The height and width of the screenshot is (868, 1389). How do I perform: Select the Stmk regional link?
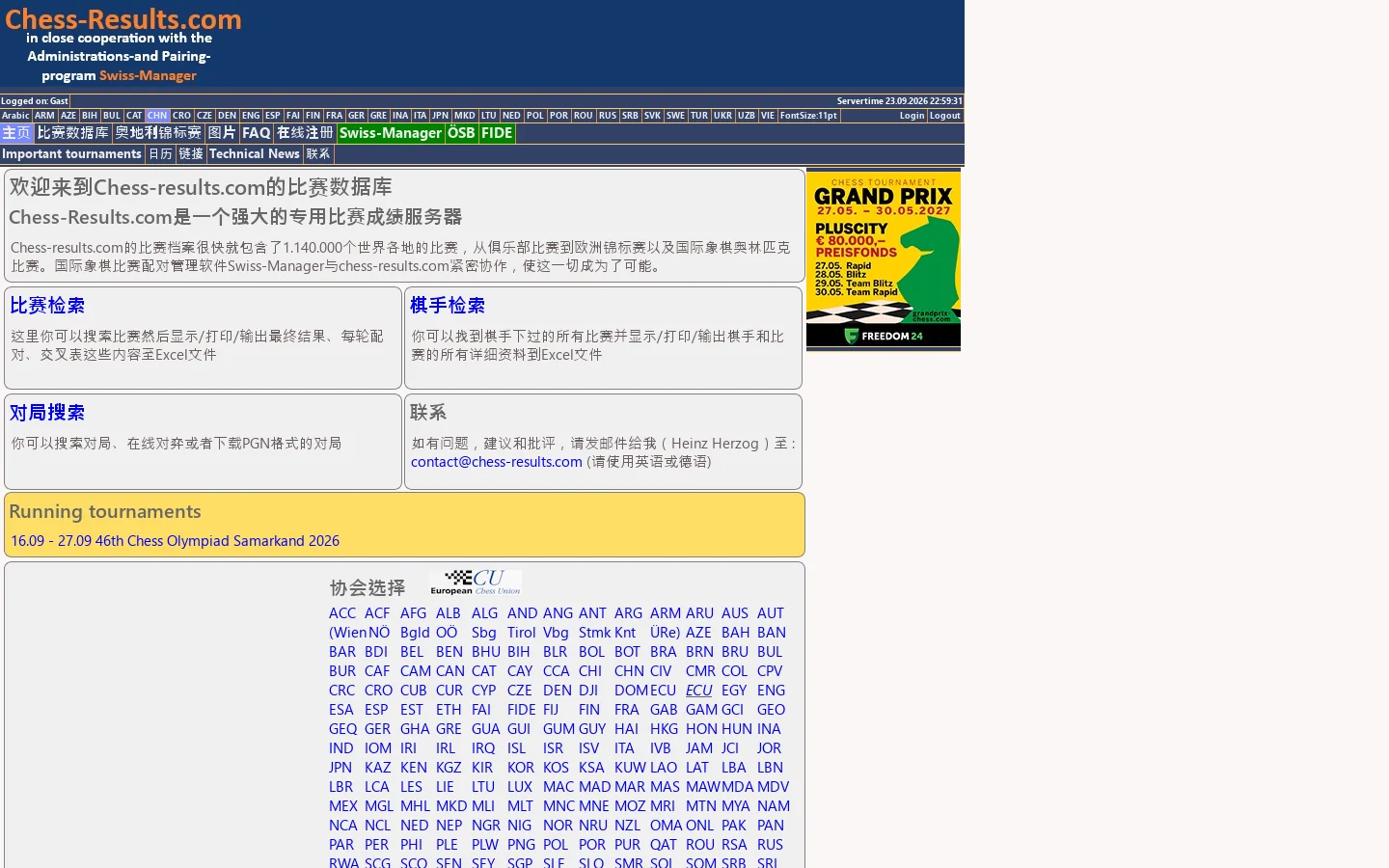pyautogui.click(x=595, y=633)
